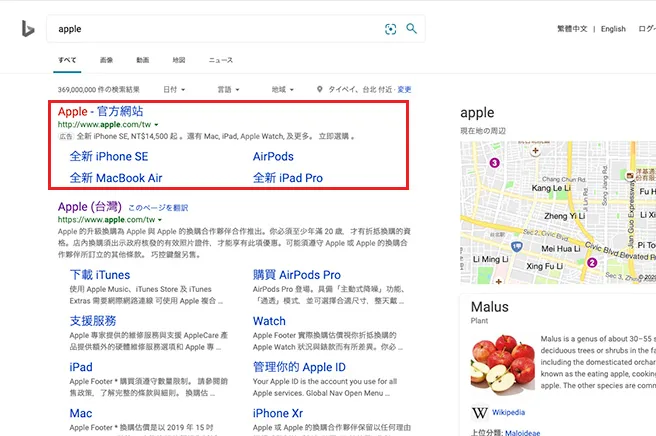Open the 日付 filter dropdown

(174, 90)
